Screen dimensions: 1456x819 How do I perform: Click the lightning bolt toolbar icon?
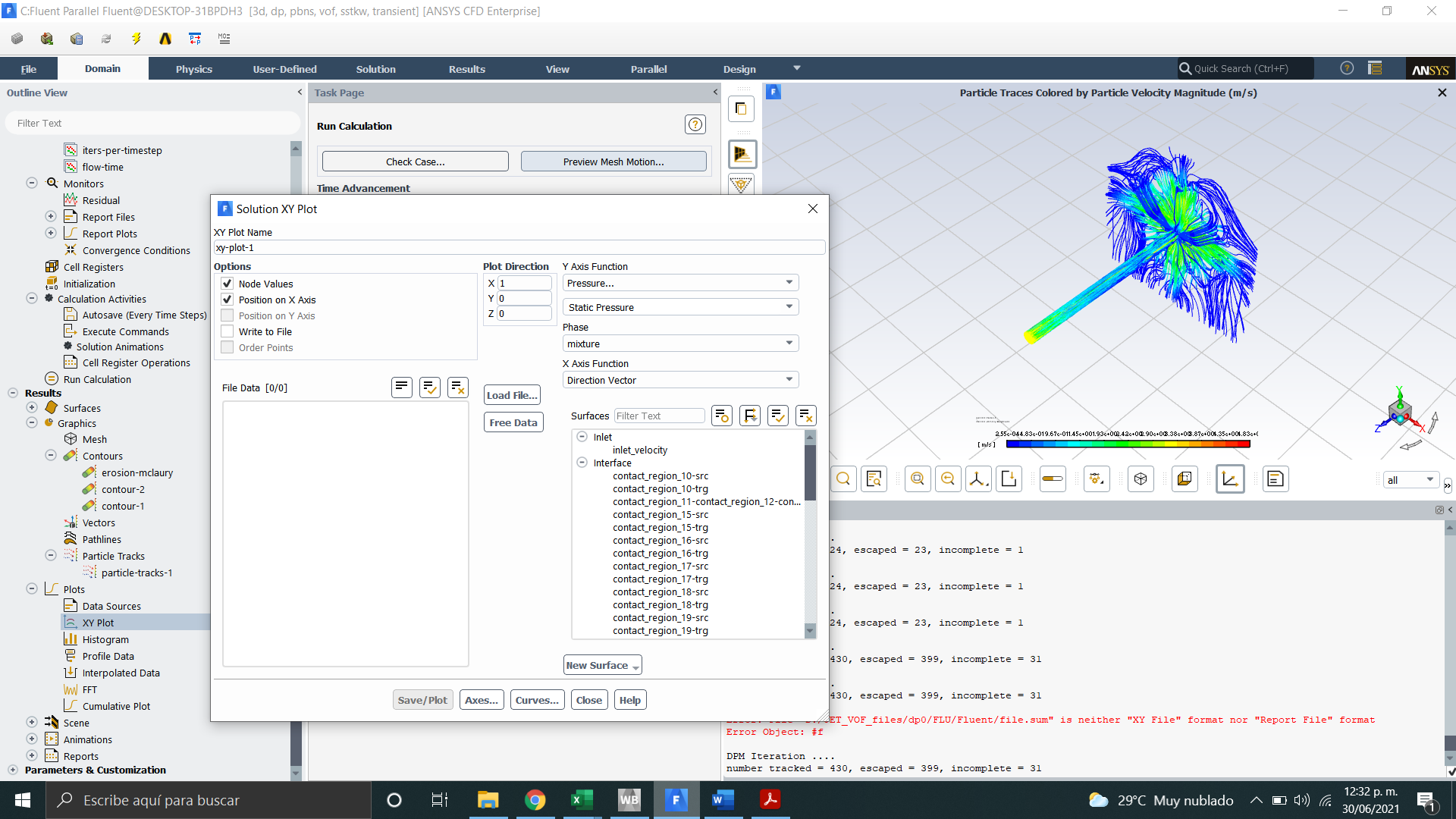tap(136, 39)
